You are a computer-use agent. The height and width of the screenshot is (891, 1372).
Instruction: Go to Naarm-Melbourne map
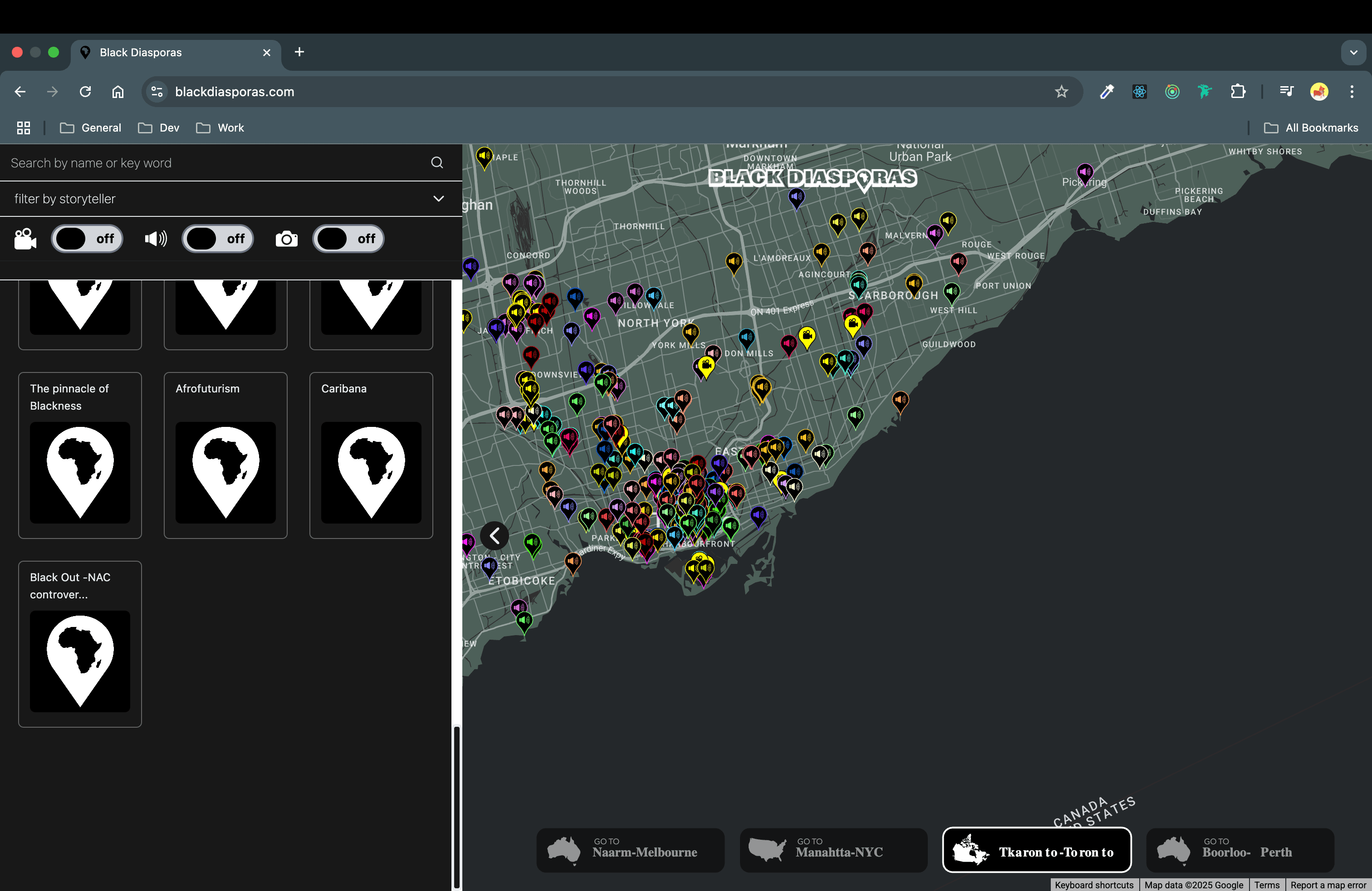[630, 850]
